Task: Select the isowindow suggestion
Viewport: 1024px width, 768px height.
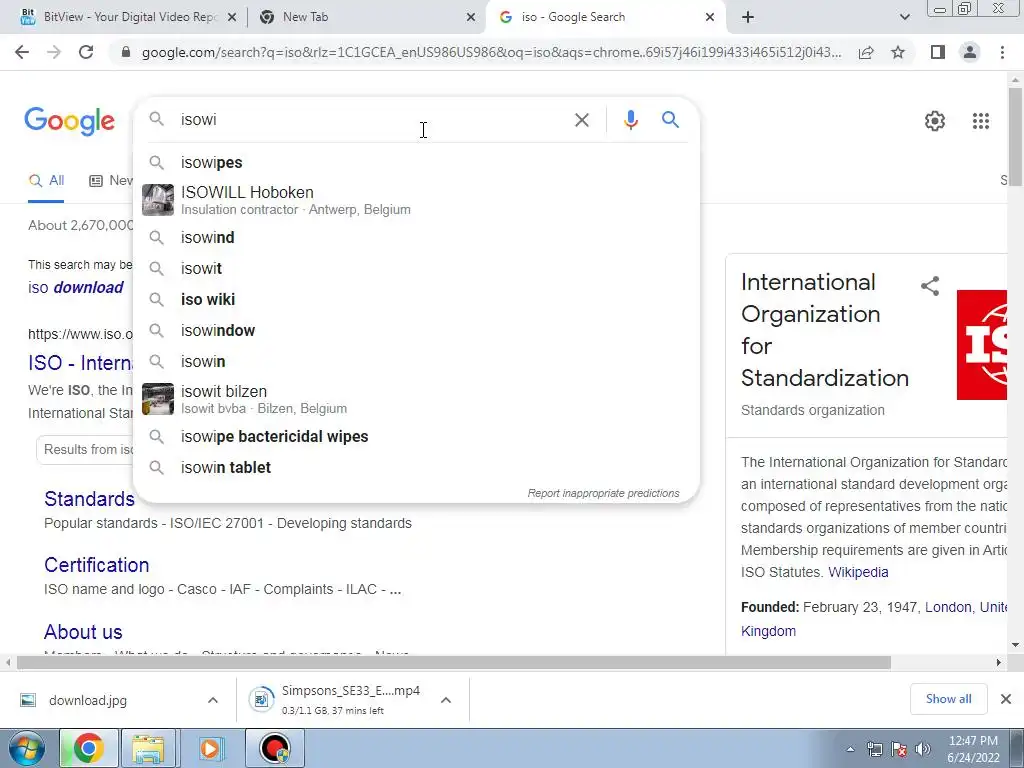Action: tap(416, 330)
